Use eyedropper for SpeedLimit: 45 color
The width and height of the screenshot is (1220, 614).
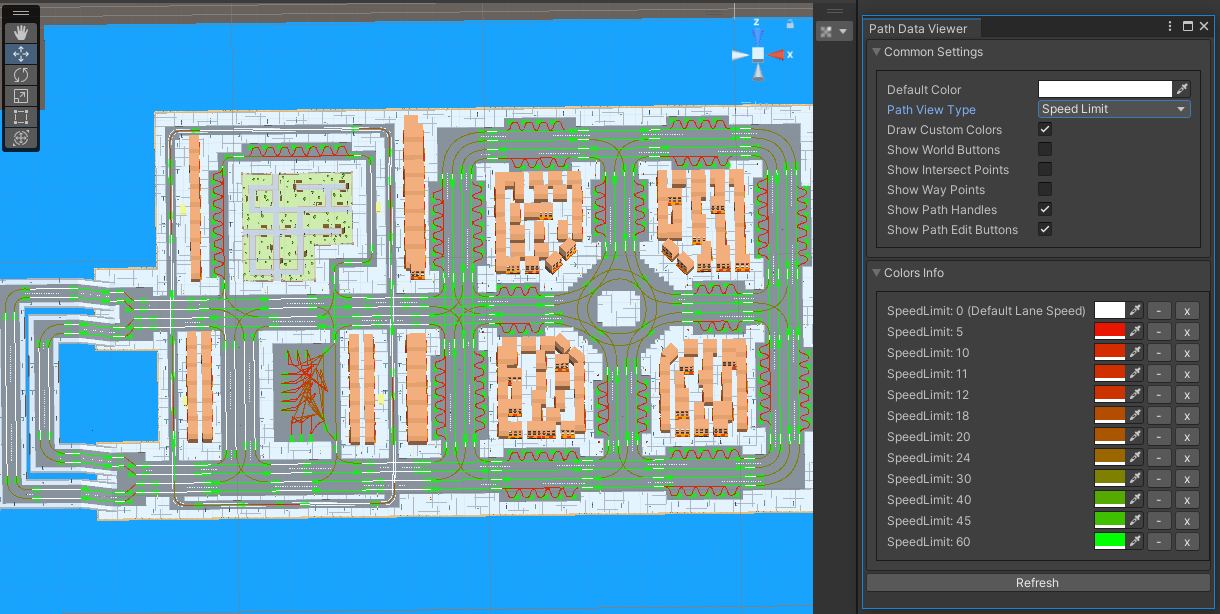pos(1135,521)
